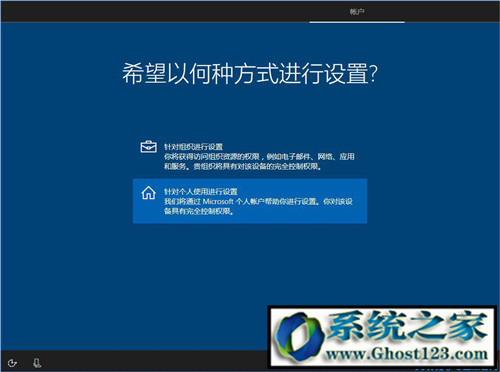Click the white underline beneath 帐户 tab
Image resolution: width=500 pixels, height=372 pixels.
point(357,22)
